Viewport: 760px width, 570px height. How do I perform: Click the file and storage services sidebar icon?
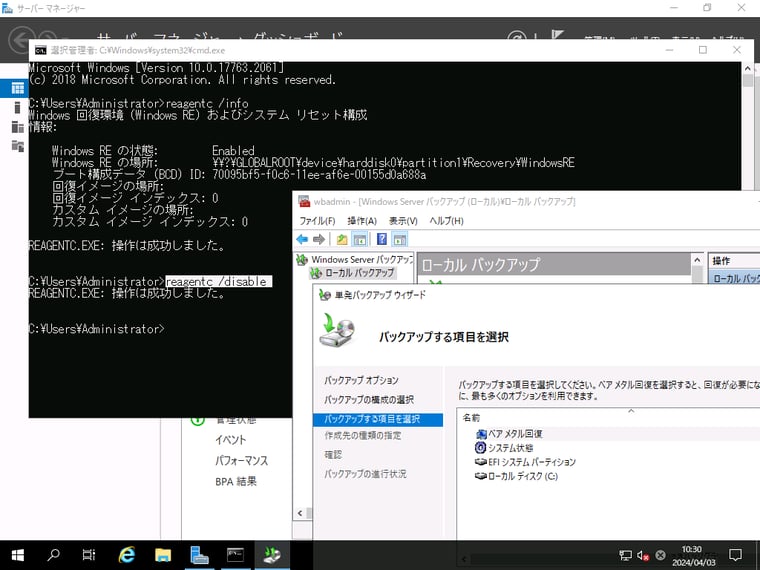[x=17, y=145]
